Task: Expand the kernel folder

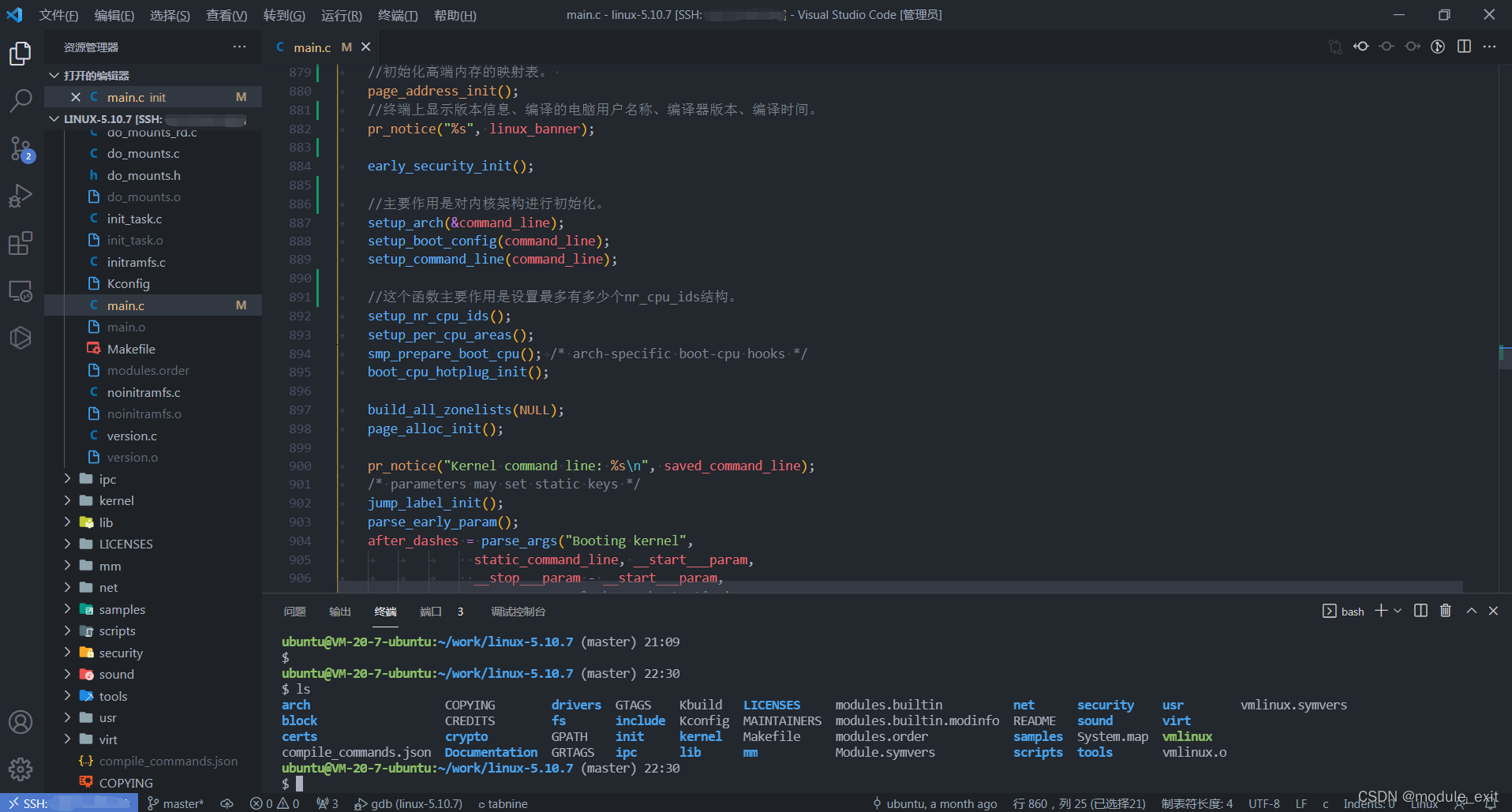Action: click(153, 500)
